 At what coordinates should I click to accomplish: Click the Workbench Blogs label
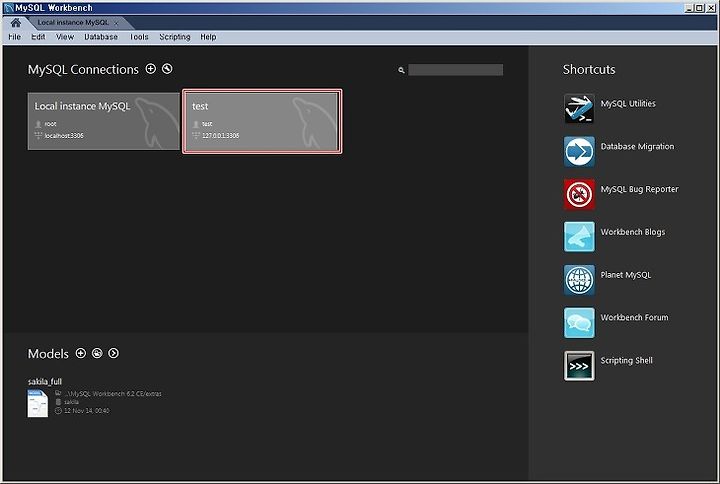(x=633, y=232)
